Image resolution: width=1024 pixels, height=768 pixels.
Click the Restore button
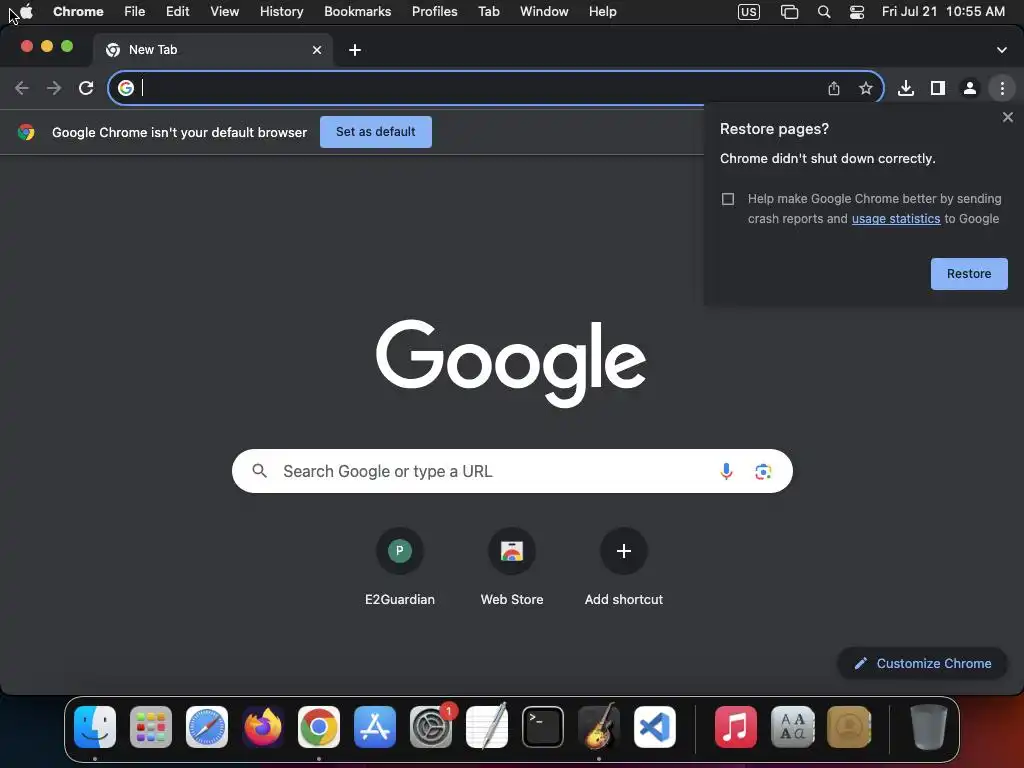pyautogui.click(x=969, y=274)
